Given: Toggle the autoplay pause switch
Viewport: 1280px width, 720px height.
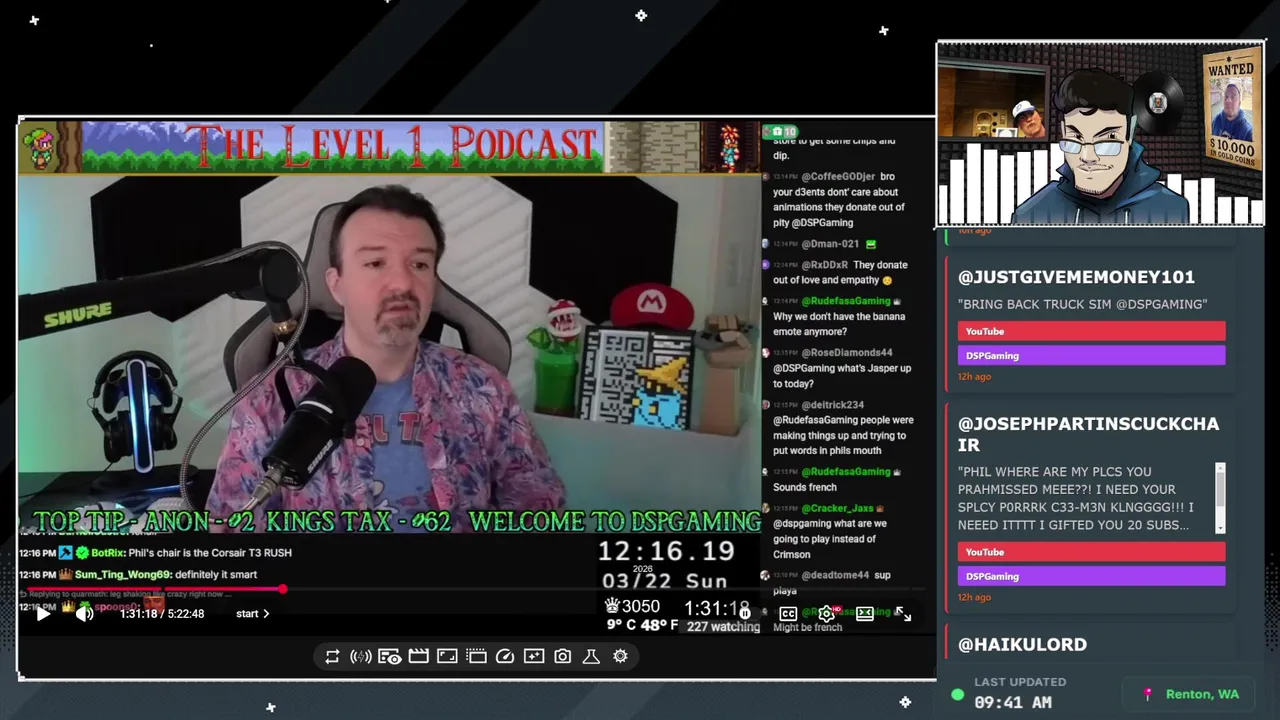Looking at the screenshot, I should point(743,613).
